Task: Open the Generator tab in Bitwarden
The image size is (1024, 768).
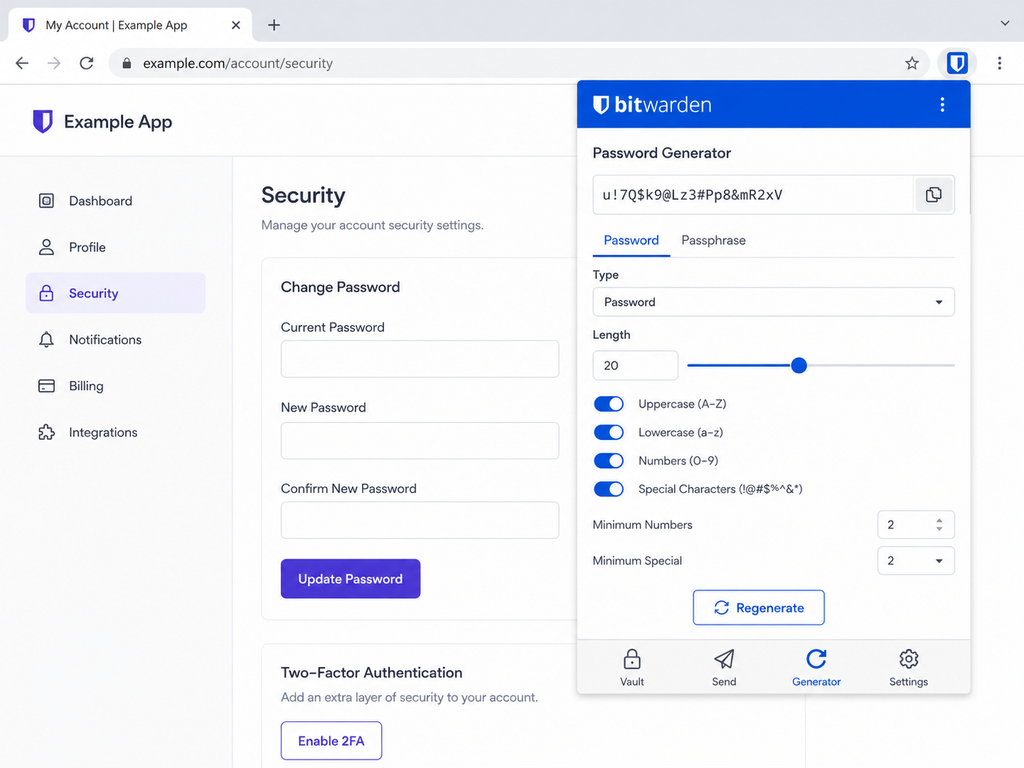Action: click(816, 667)
